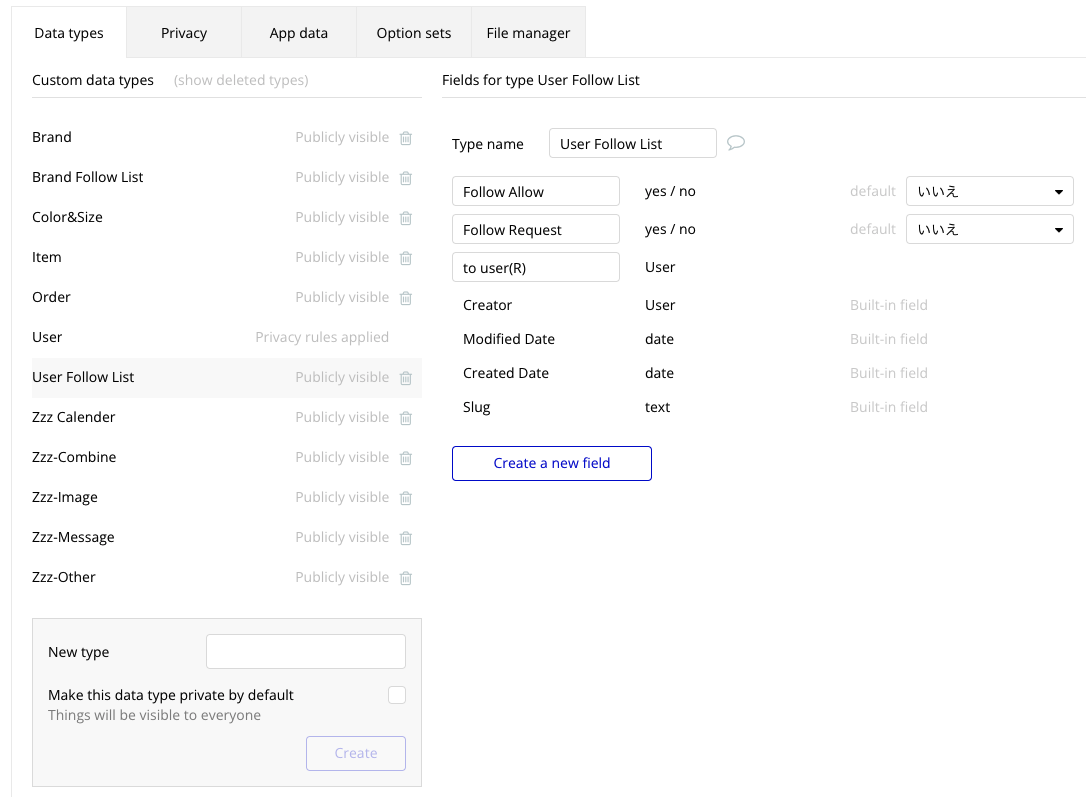Viewport: 1086px width, 797px height.
Task: Click trash icon beside Zzz Calender
Action: (x=406, y=418)
